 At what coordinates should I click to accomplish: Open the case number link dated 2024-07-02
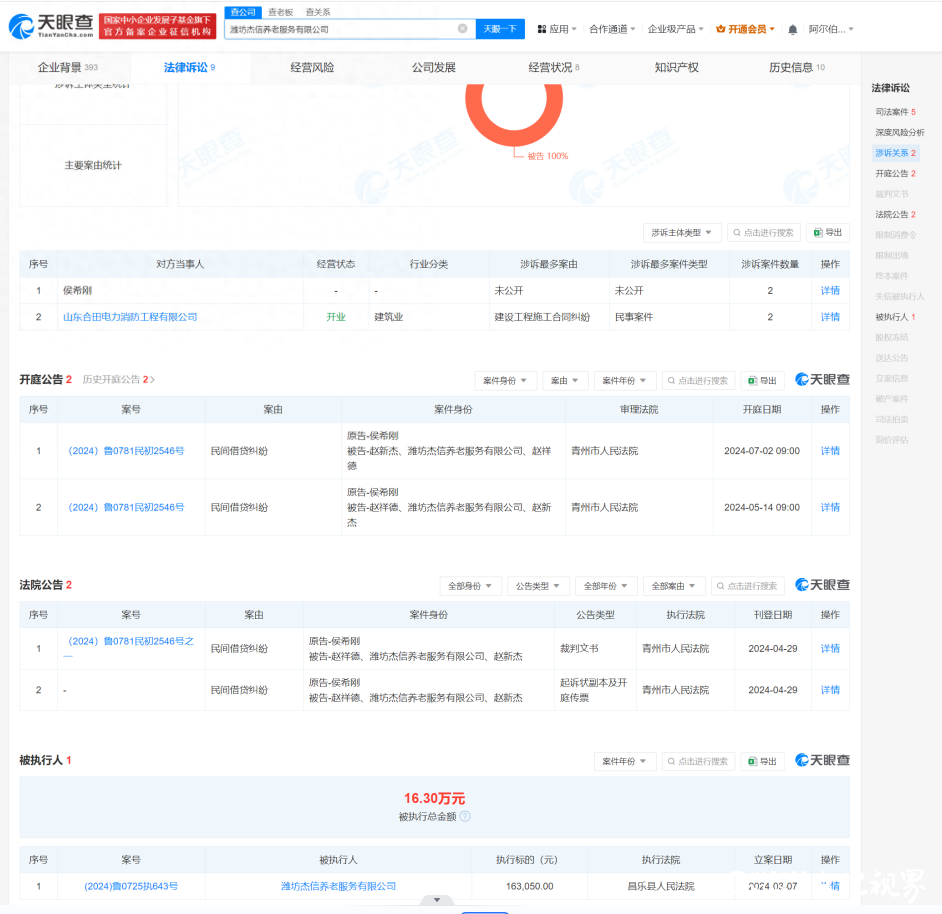(126, 451)
